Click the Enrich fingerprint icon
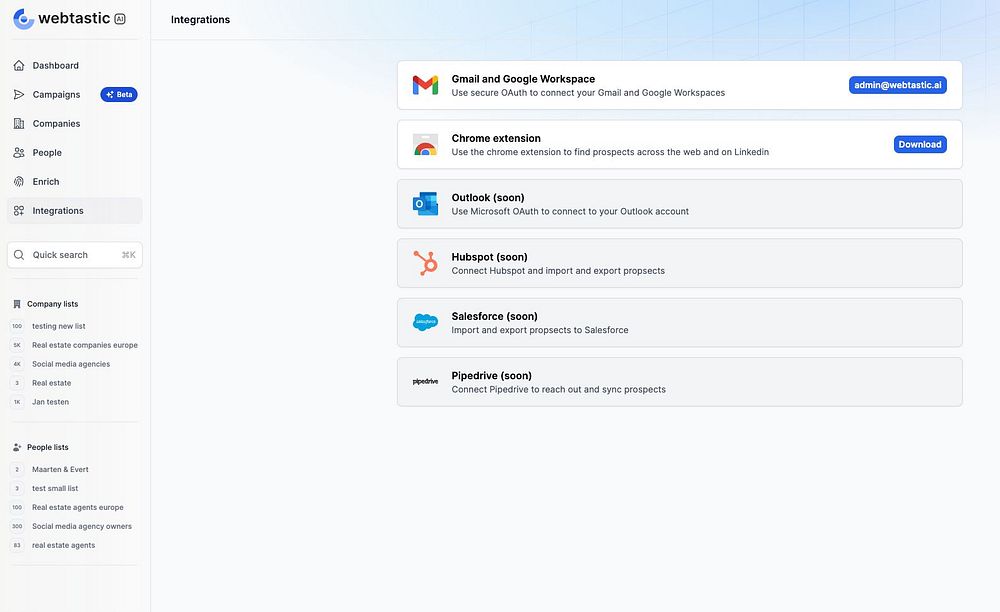Screen dimensions: 1000x612 point(19,182)
